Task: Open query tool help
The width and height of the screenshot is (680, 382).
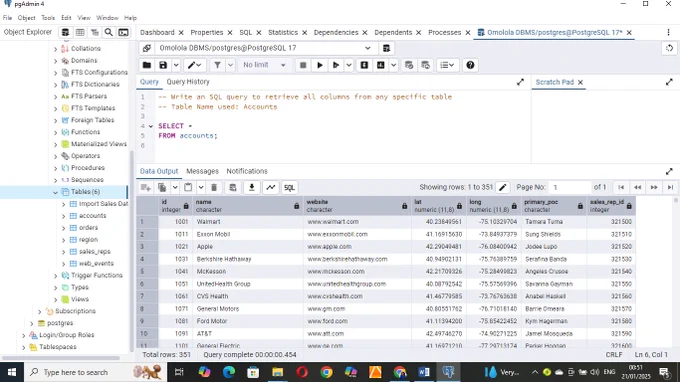Action: [470, 65]
